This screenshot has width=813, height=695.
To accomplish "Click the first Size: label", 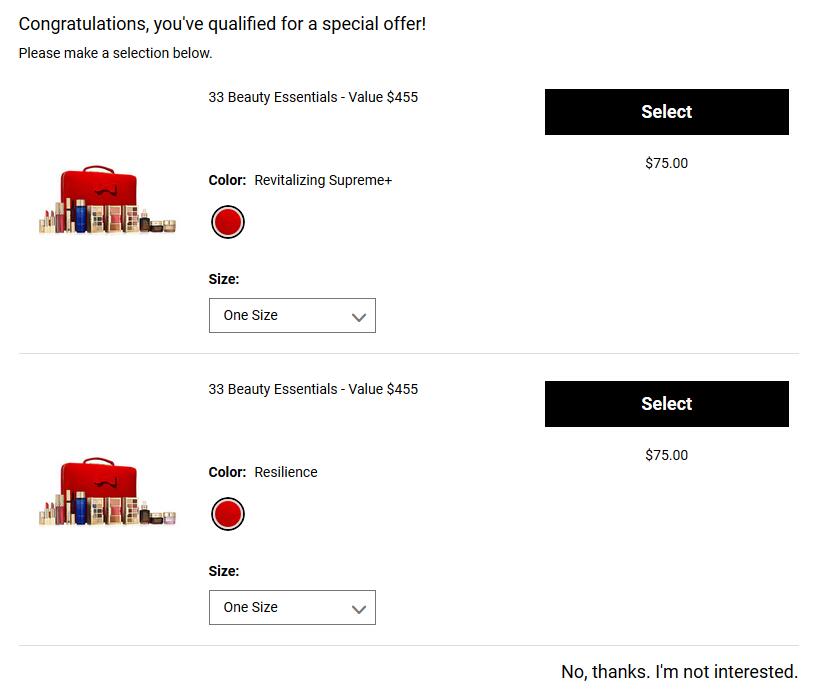I will pos(224,280).
